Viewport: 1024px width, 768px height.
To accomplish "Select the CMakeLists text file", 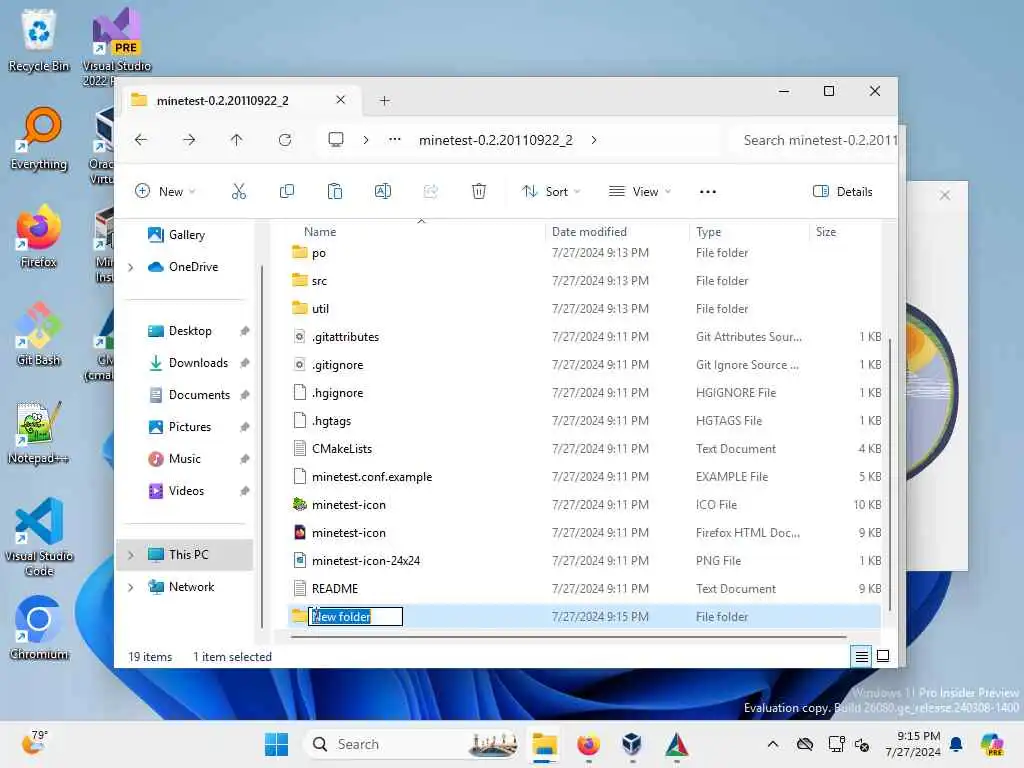I will tap(585, 449).
